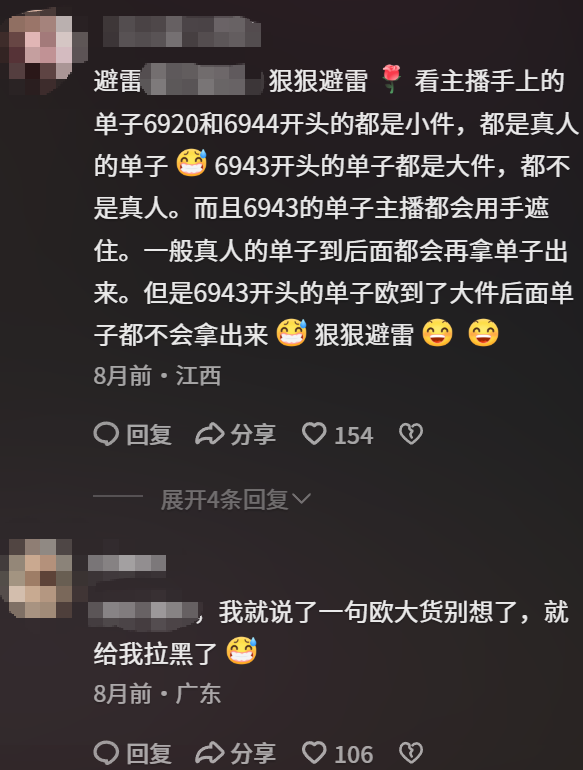
Task: Click 回复 text on first comment
Action: coord(149,435)
